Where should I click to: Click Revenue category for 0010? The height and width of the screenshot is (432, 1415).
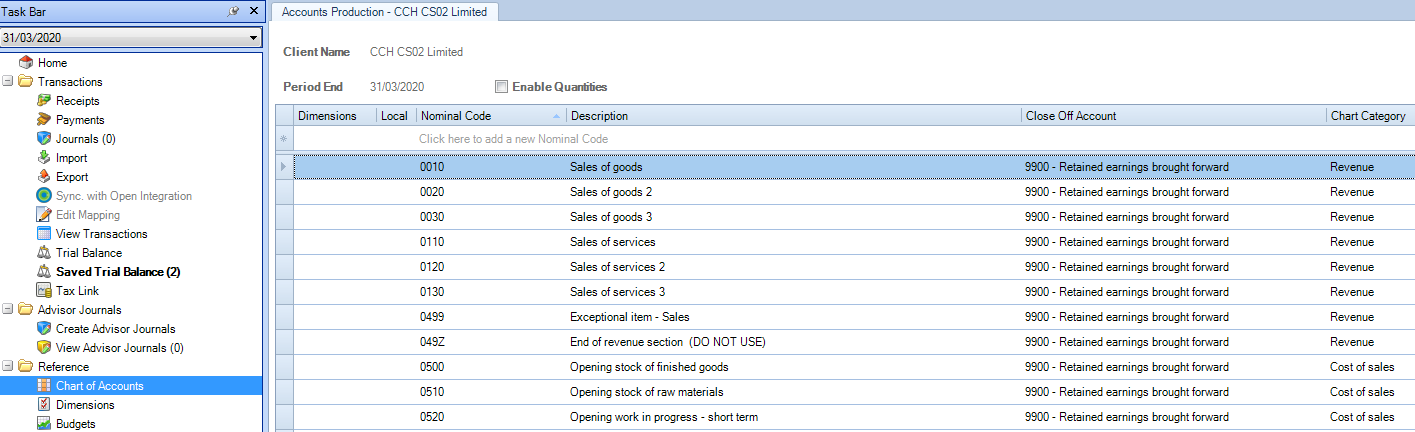coord(1370,167)
